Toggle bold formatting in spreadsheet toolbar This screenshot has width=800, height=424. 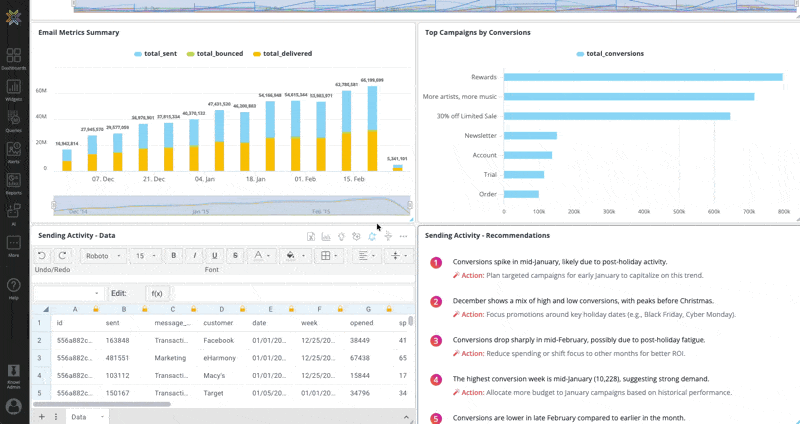point(174,256)
